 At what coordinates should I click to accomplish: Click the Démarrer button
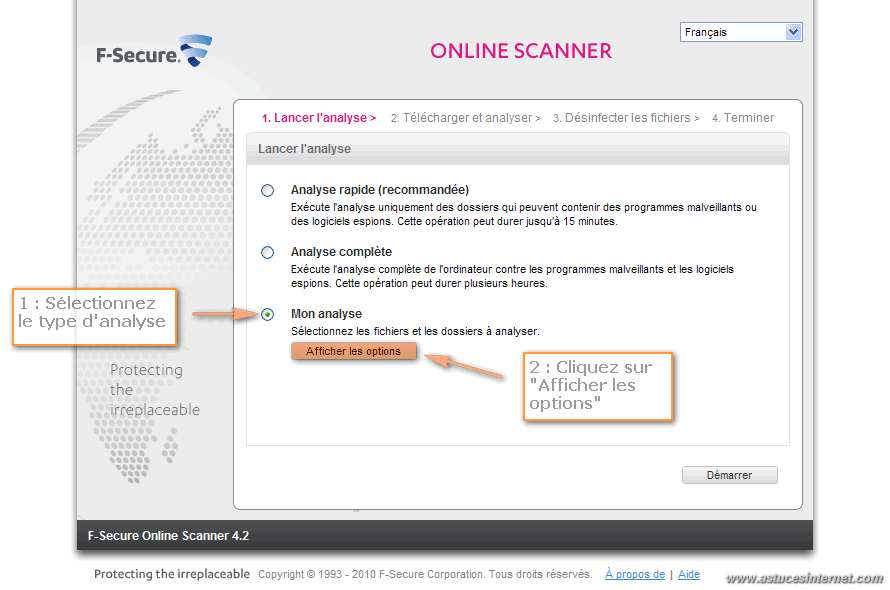[729, 475]
